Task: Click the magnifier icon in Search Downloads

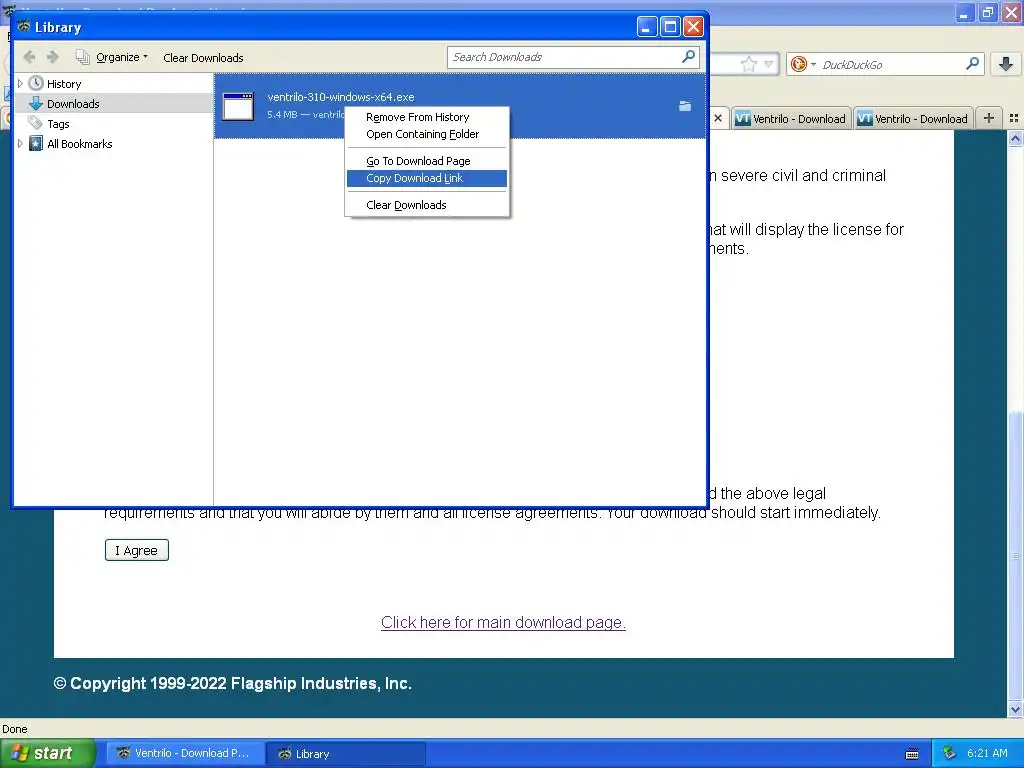Action: point(688,57)
